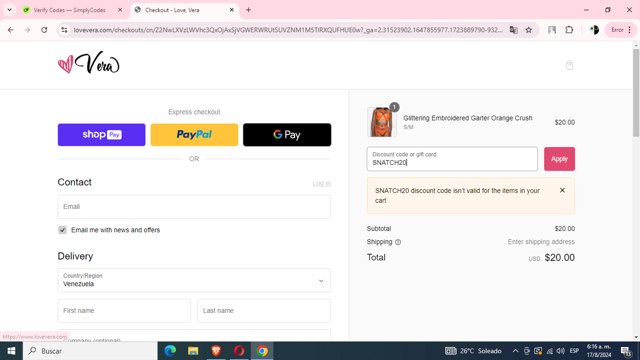Screen dimensions: 640x360
Task: Focus the Last name field
Action: coord(264,311)
